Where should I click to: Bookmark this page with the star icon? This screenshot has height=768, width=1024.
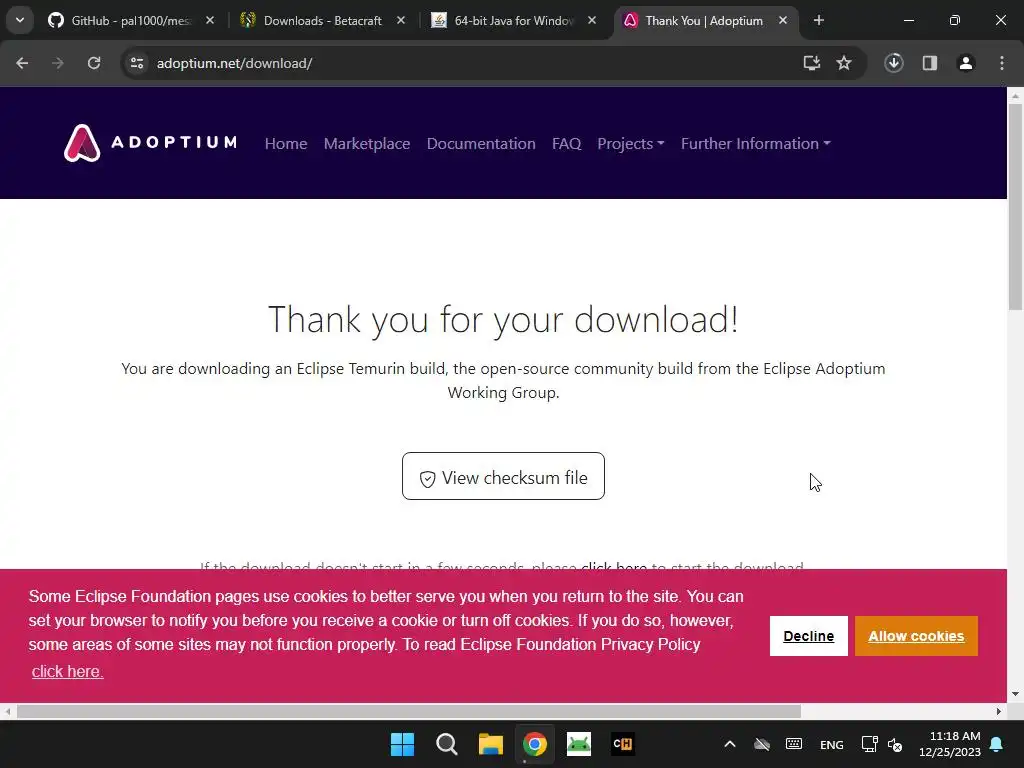(844, 63)
